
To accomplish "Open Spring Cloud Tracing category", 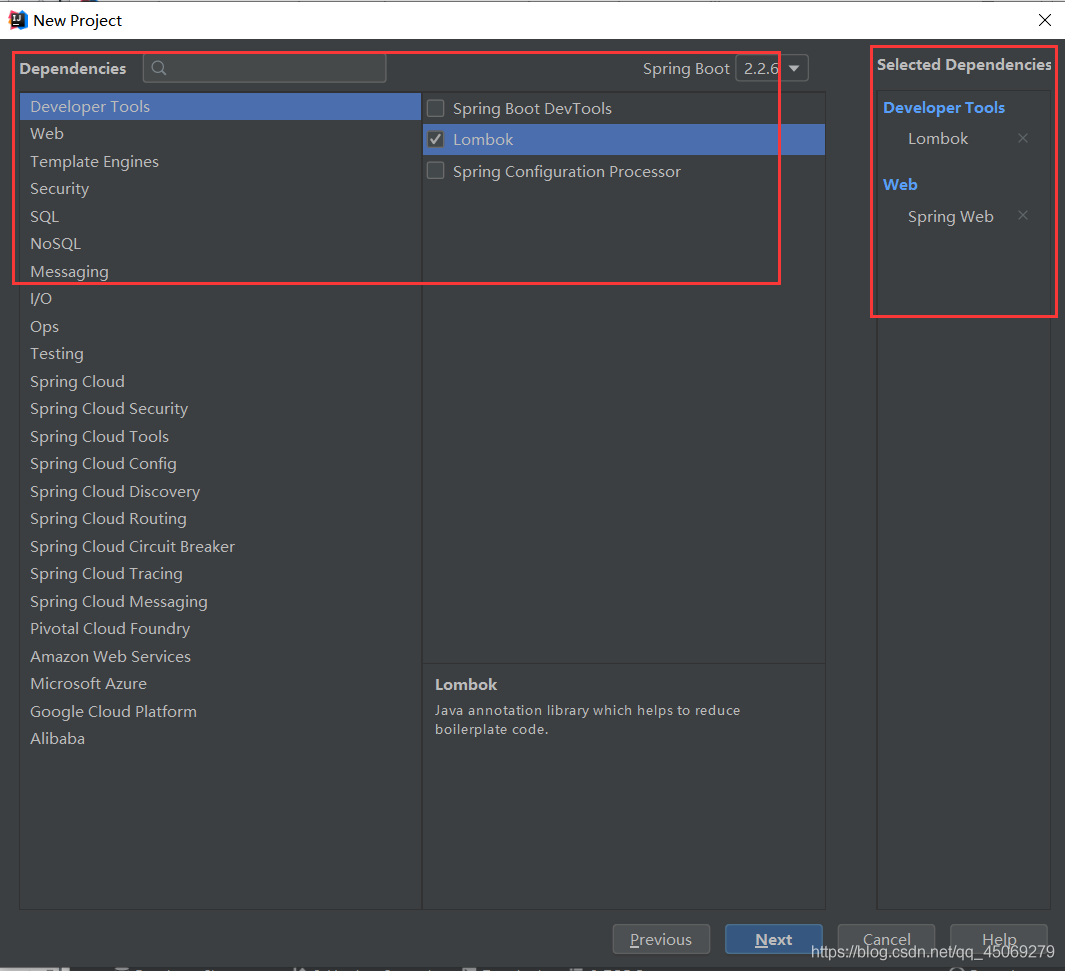I will [221, 574].
